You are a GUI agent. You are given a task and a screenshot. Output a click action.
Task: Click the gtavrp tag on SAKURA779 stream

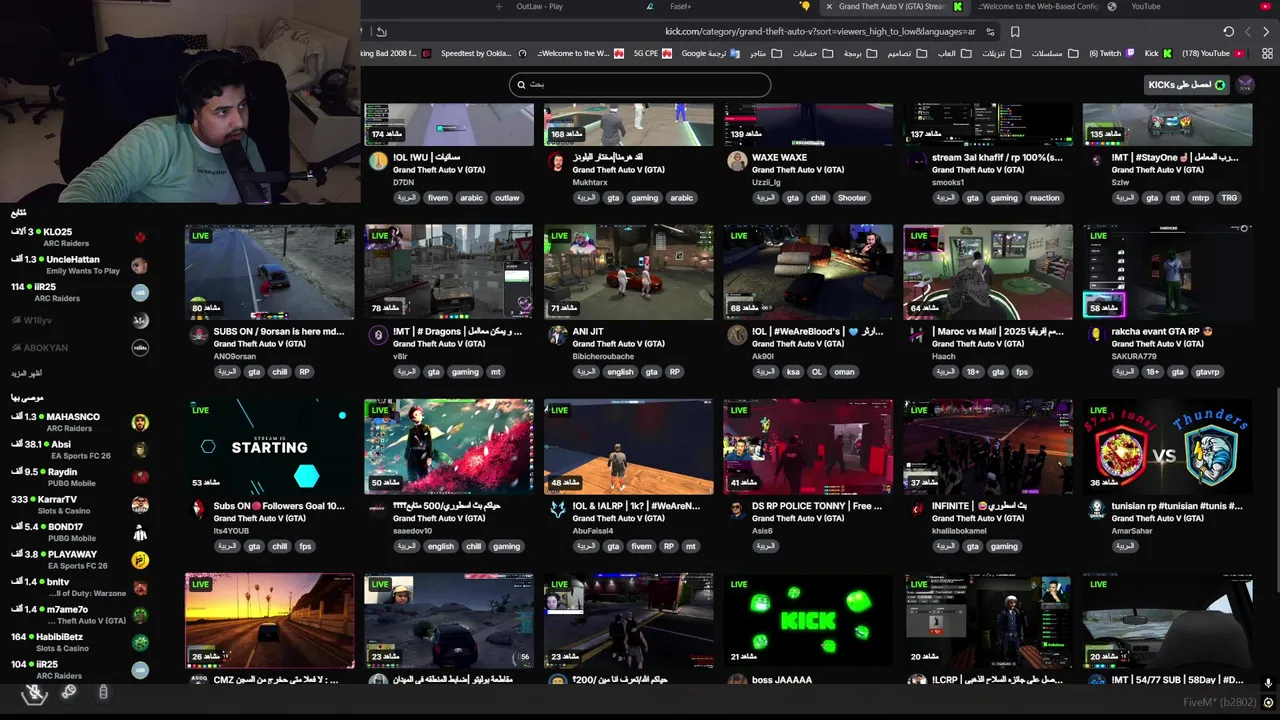click(1207, 372)
